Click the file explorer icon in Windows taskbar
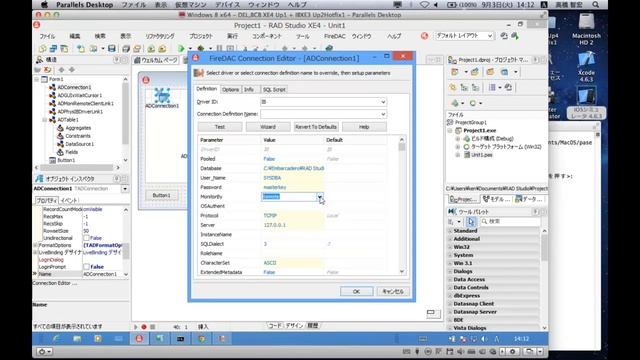The width and height of the screenshot is (640, 360). [77, 338]
